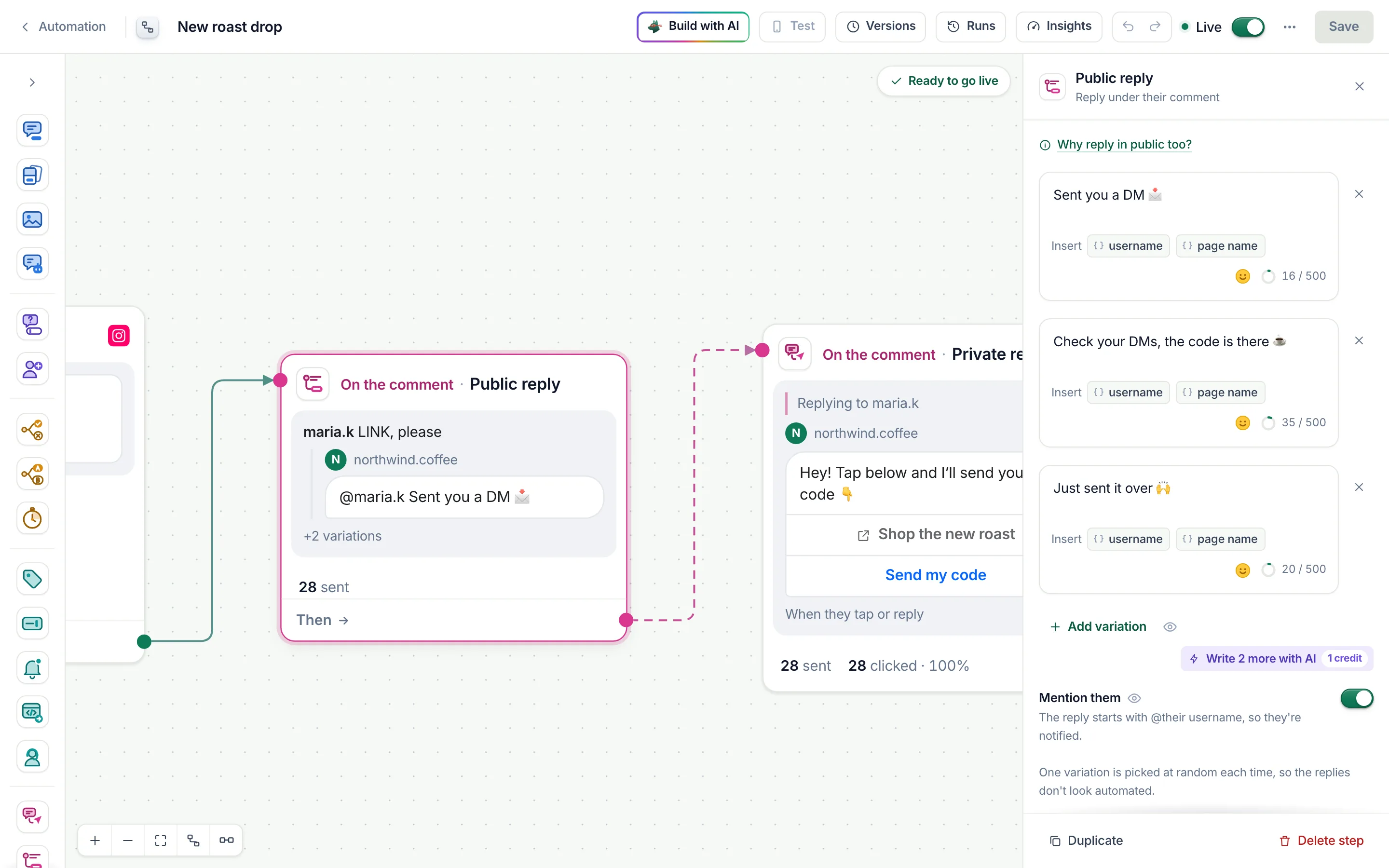
Task: Select the delay timer icon in sidebar
Action: point(33,518)
